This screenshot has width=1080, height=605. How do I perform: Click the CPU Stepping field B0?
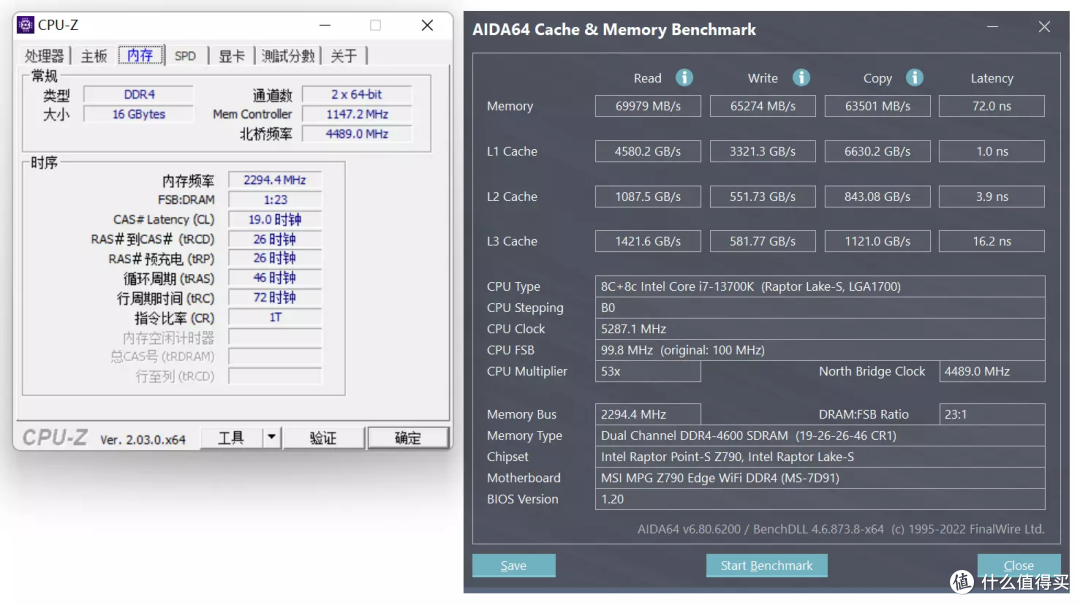point(820,307)
